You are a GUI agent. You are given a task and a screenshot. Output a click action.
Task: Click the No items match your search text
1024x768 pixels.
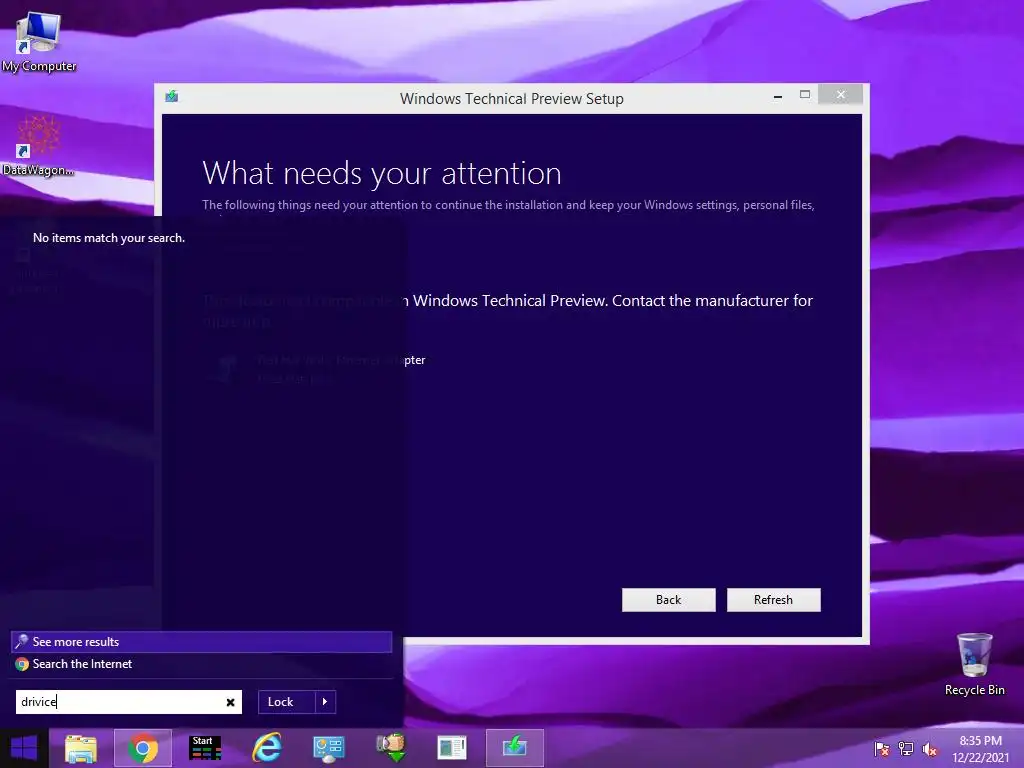tap(109, 238)
